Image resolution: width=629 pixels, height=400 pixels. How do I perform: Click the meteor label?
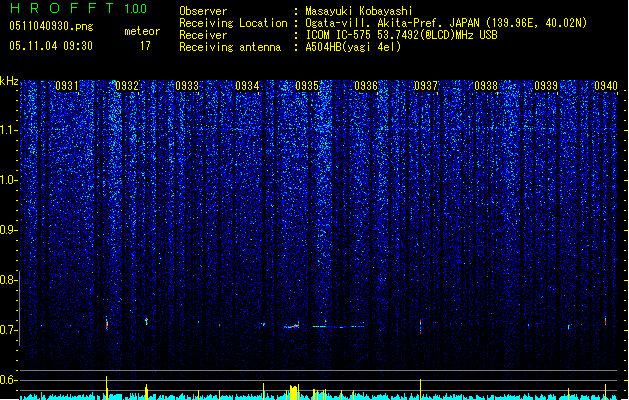(142, 31)
